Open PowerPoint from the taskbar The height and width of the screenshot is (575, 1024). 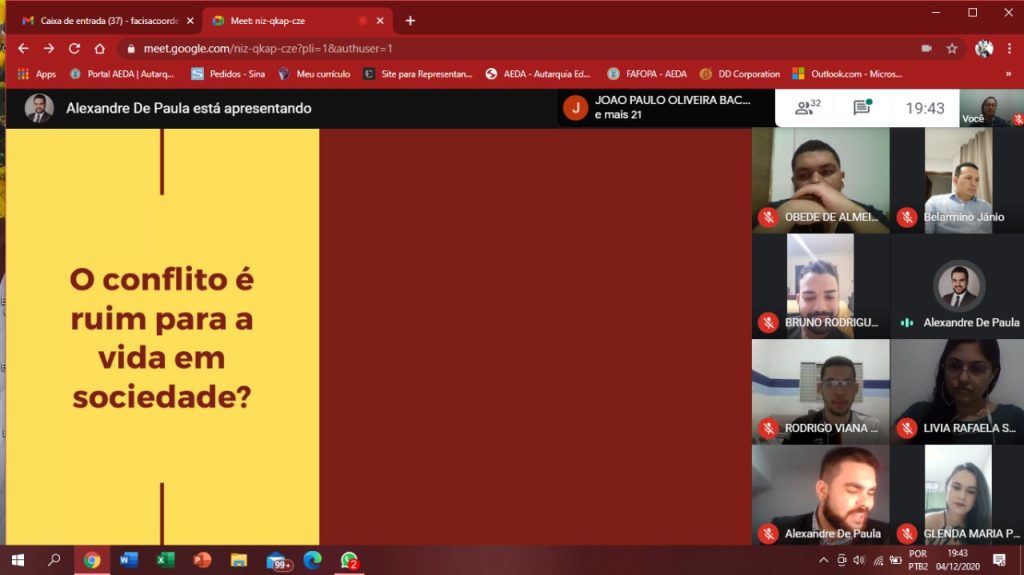[202, 560]
